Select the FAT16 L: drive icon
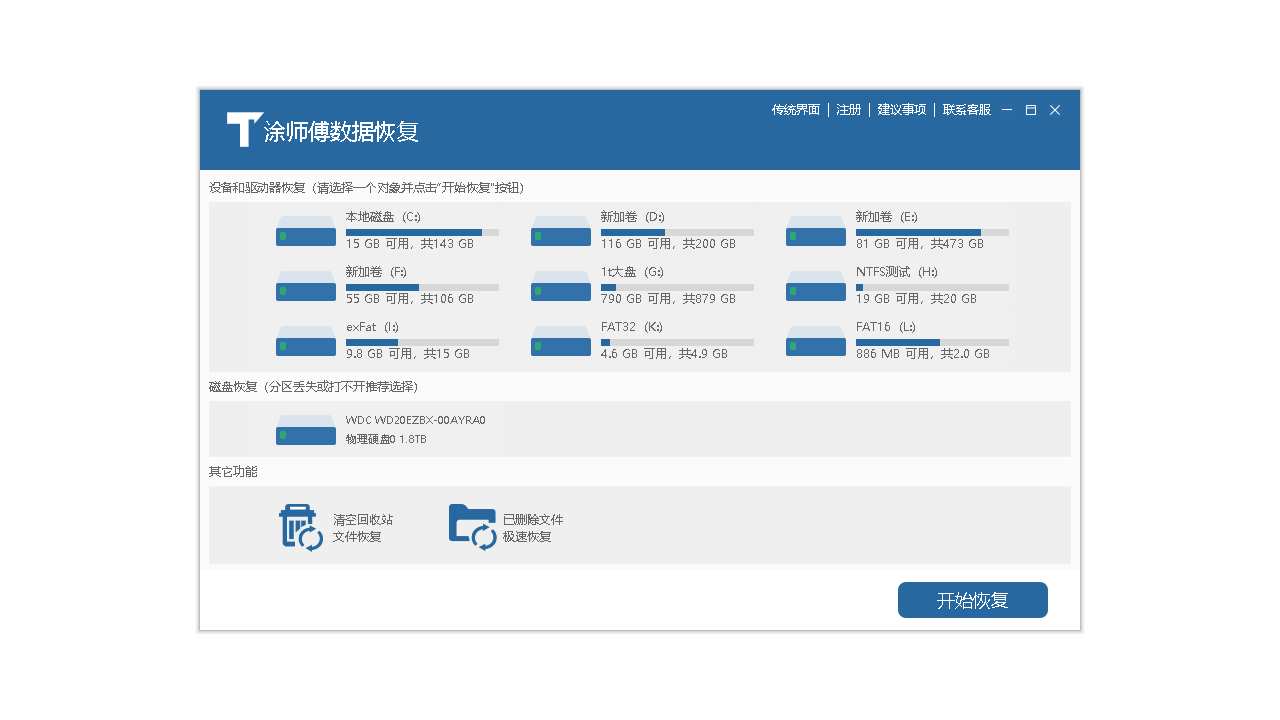Screen dimensions: 1280x720 click(x=816, y=341)
